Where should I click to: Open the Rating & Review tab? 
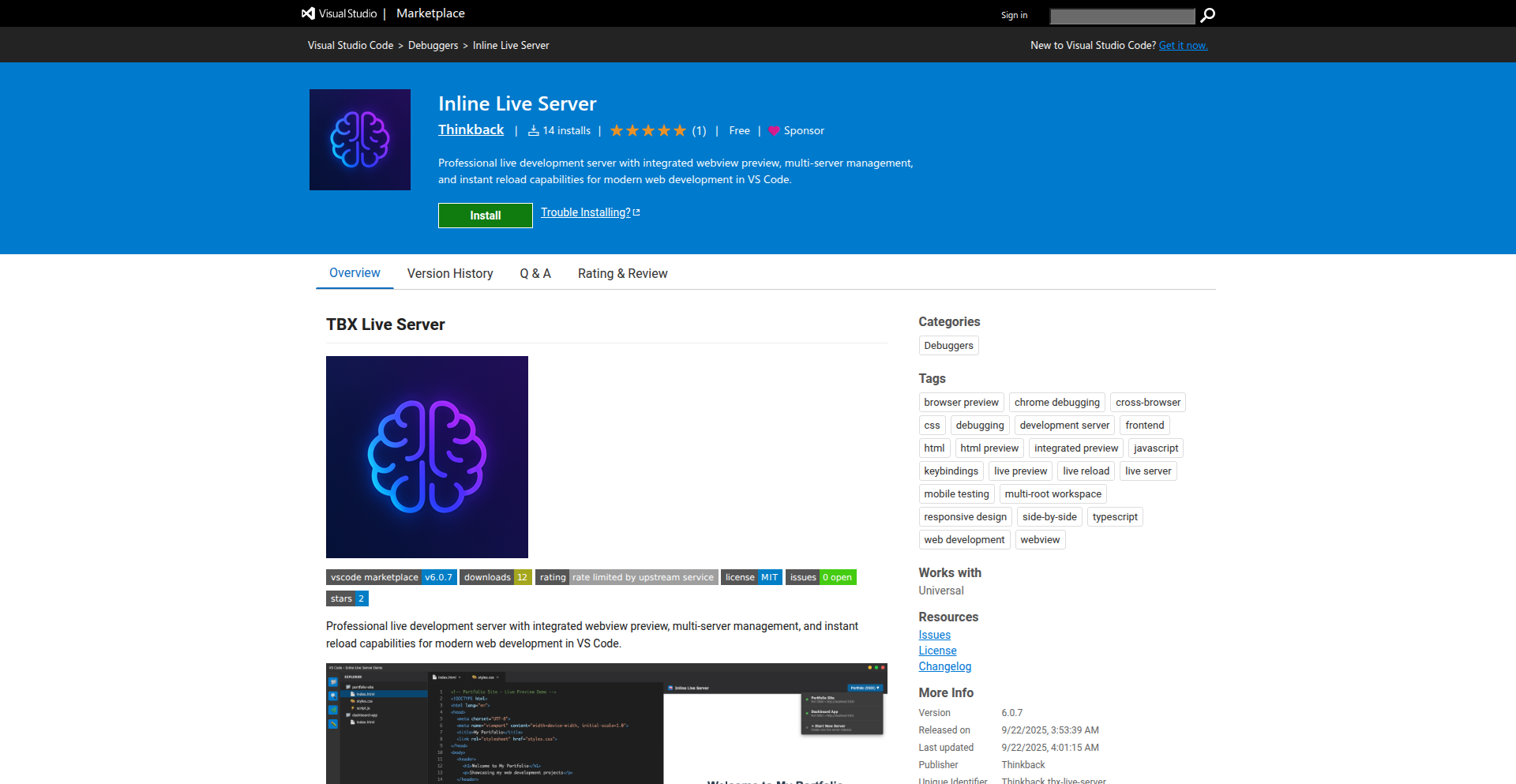622,273
